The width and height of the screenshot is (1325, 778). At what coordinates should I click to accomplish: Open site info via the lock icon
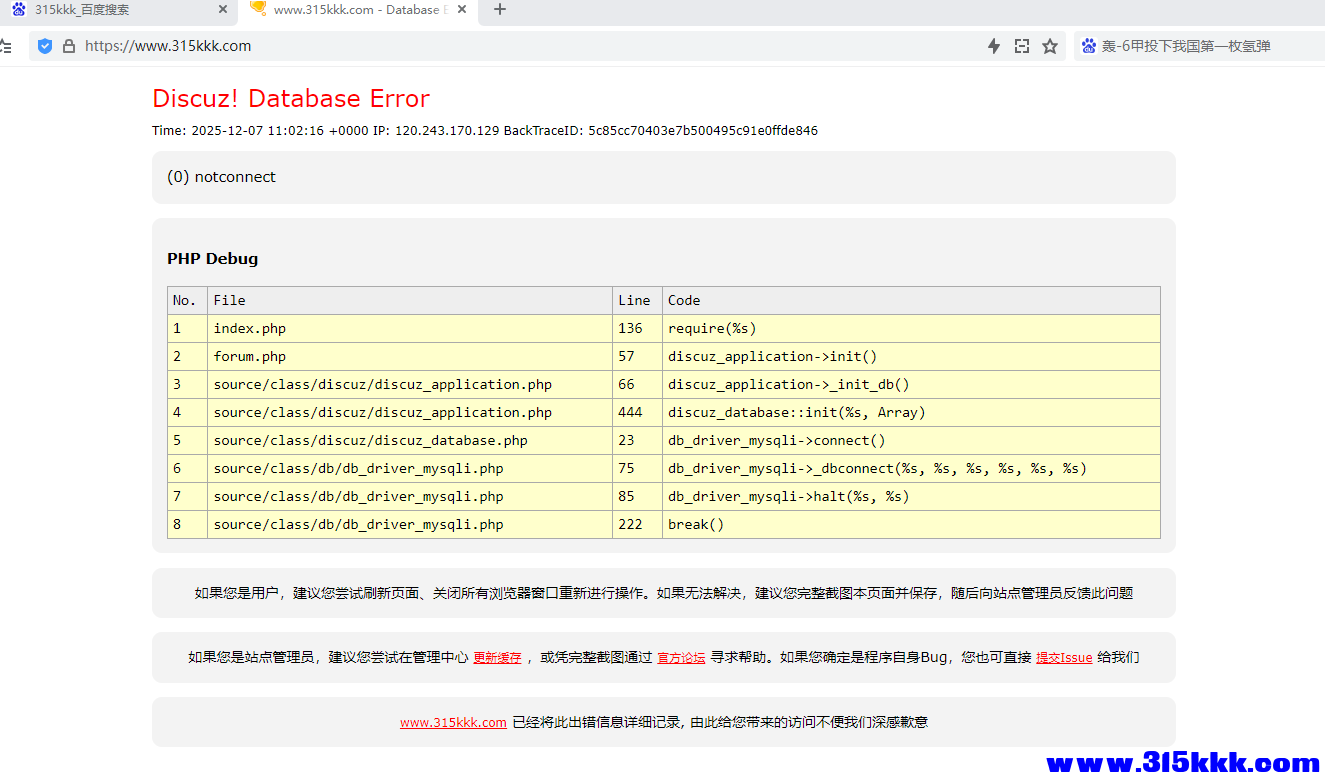[68, 46]
